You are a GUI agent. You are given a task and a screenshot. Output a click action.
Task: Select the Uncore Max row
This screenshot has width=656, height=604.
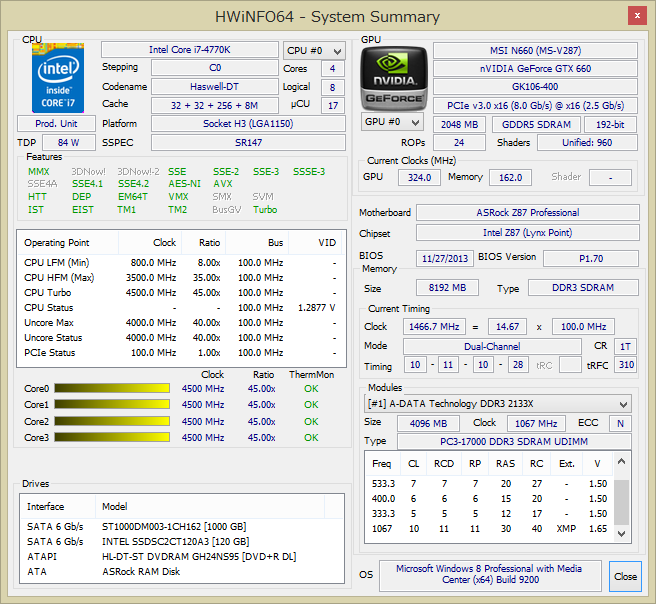(x=182, y=323)
